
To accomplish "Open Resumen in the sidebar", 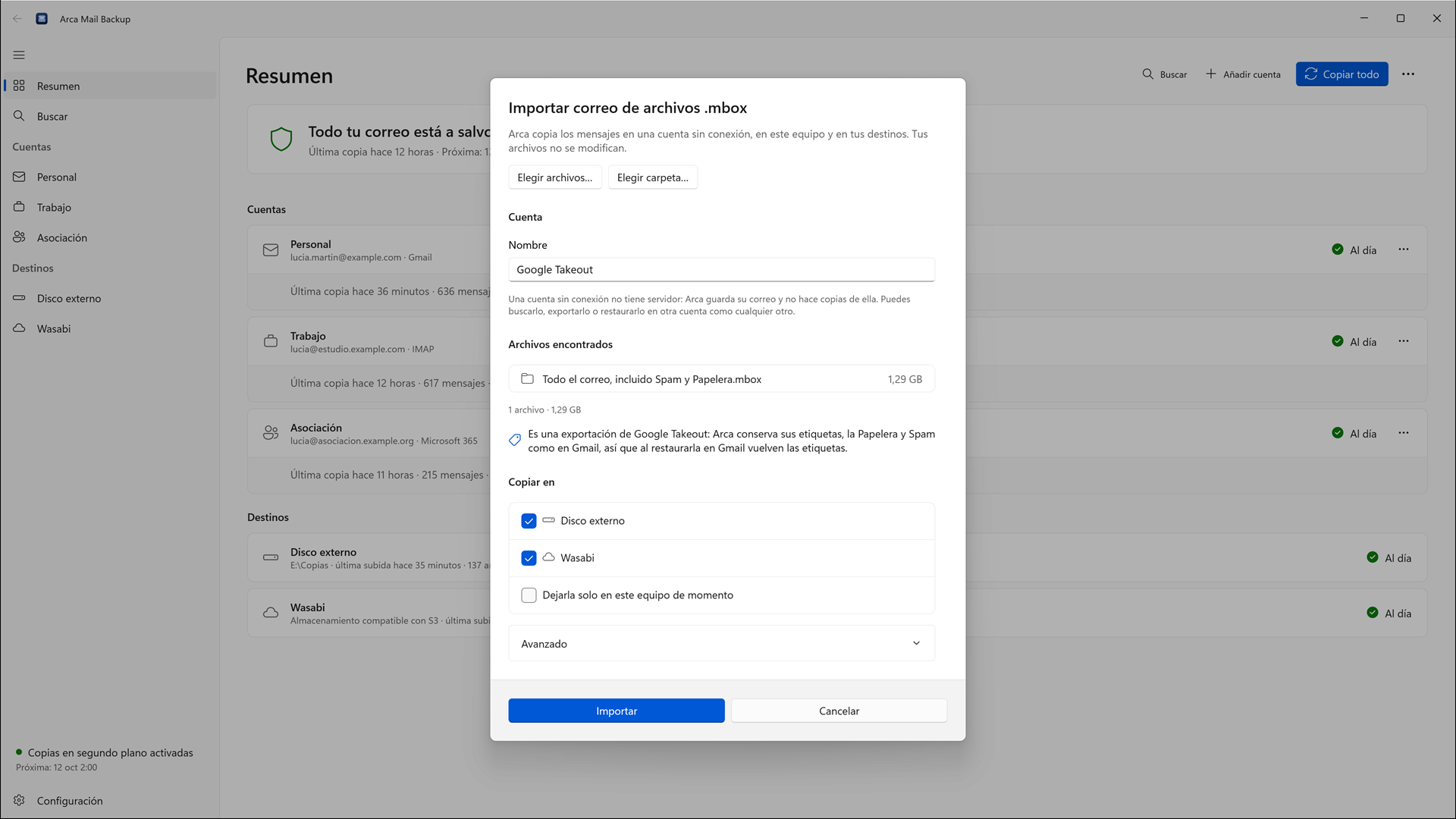I will pos(111,86).
